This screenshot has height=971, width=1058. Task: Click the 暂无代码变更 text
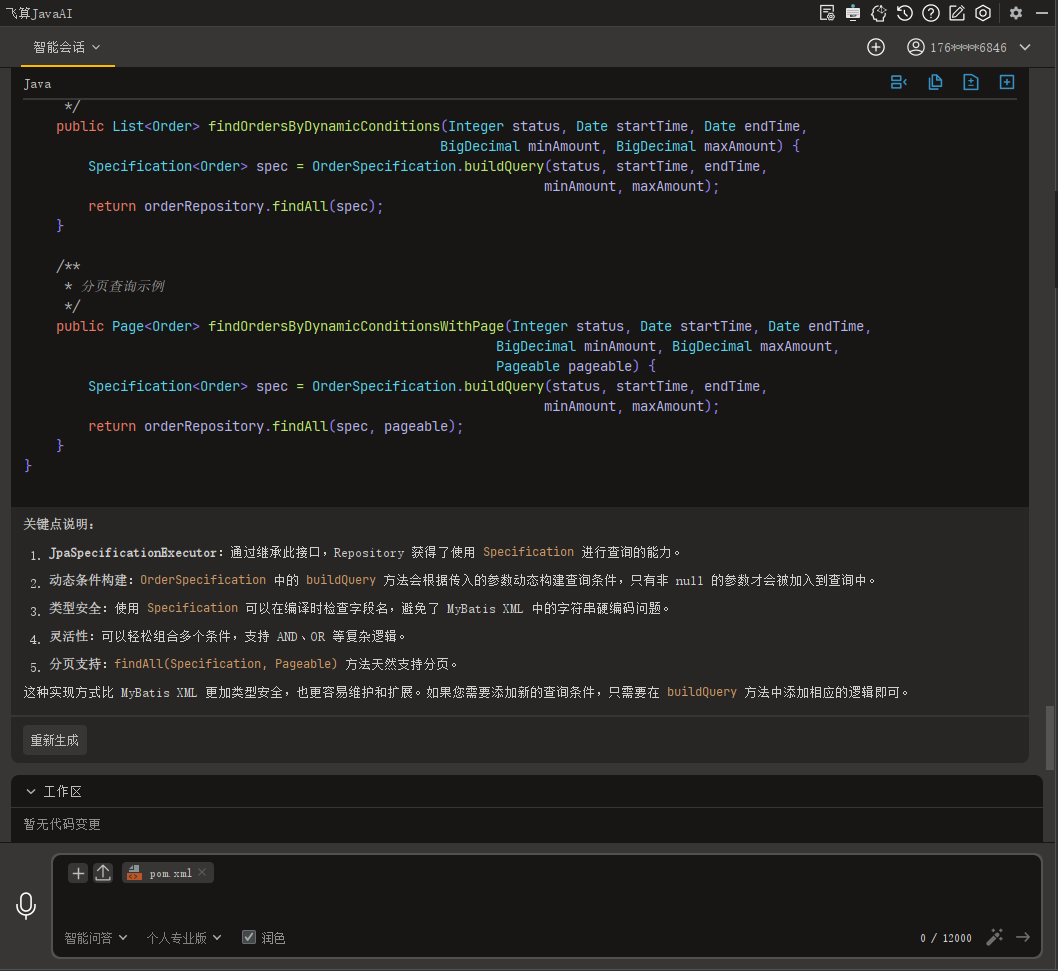pyautogui.click(x=62, y=824)
